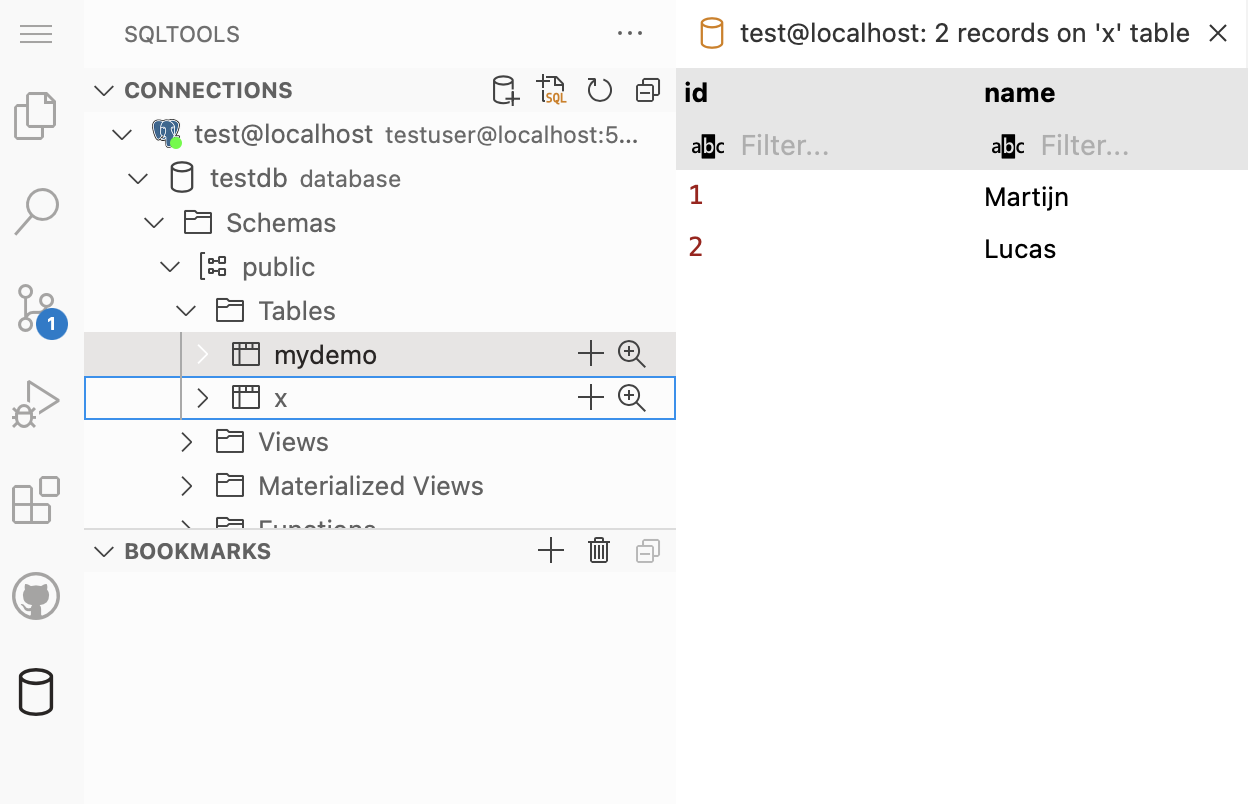Expand the Views folder
The width and height of the screenshot is (1248, 804).
tap(187, 442)
